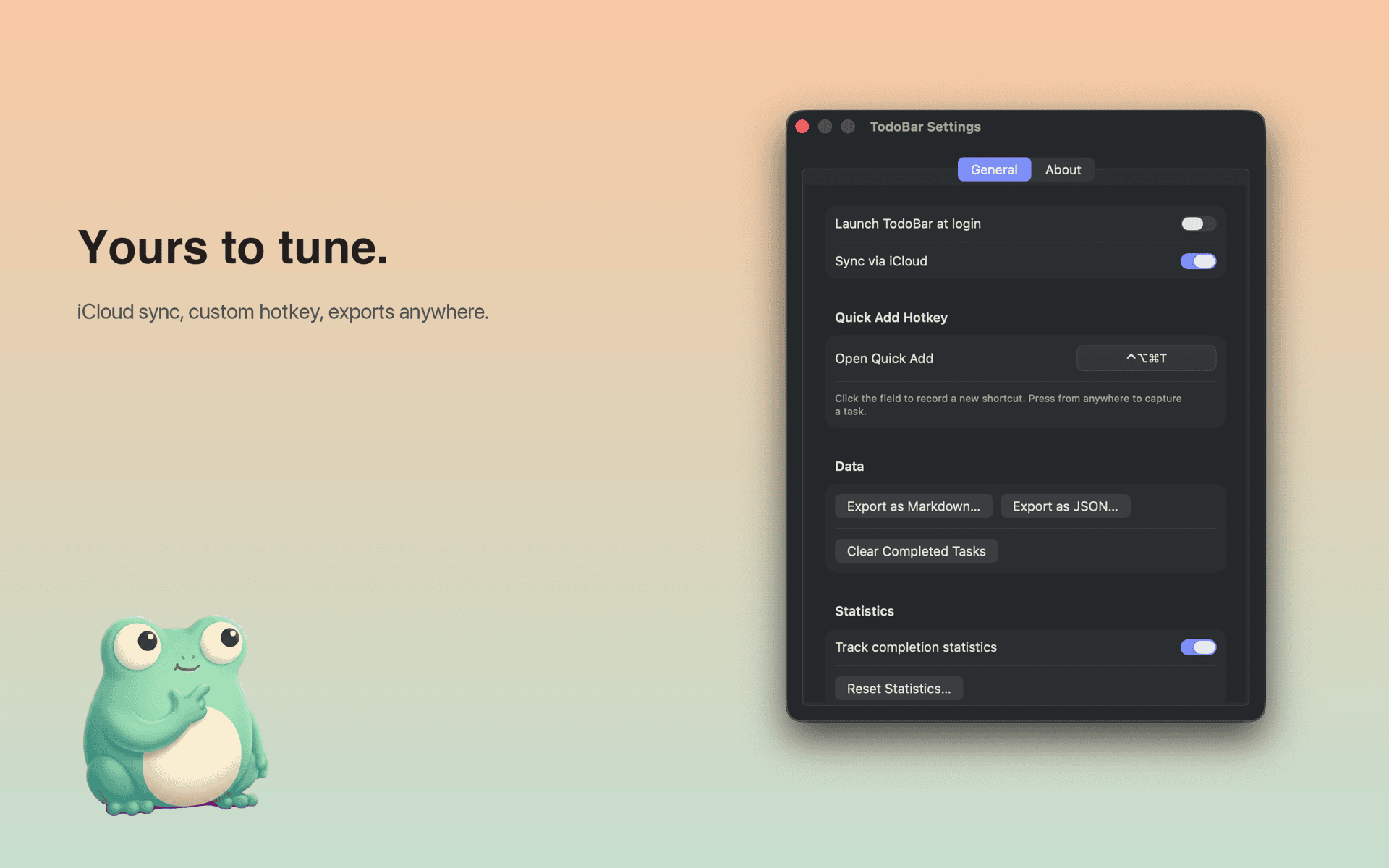This screenshot has width=1389, height=868.
Task: Open the About tab
Action: tap(1063, 169)
